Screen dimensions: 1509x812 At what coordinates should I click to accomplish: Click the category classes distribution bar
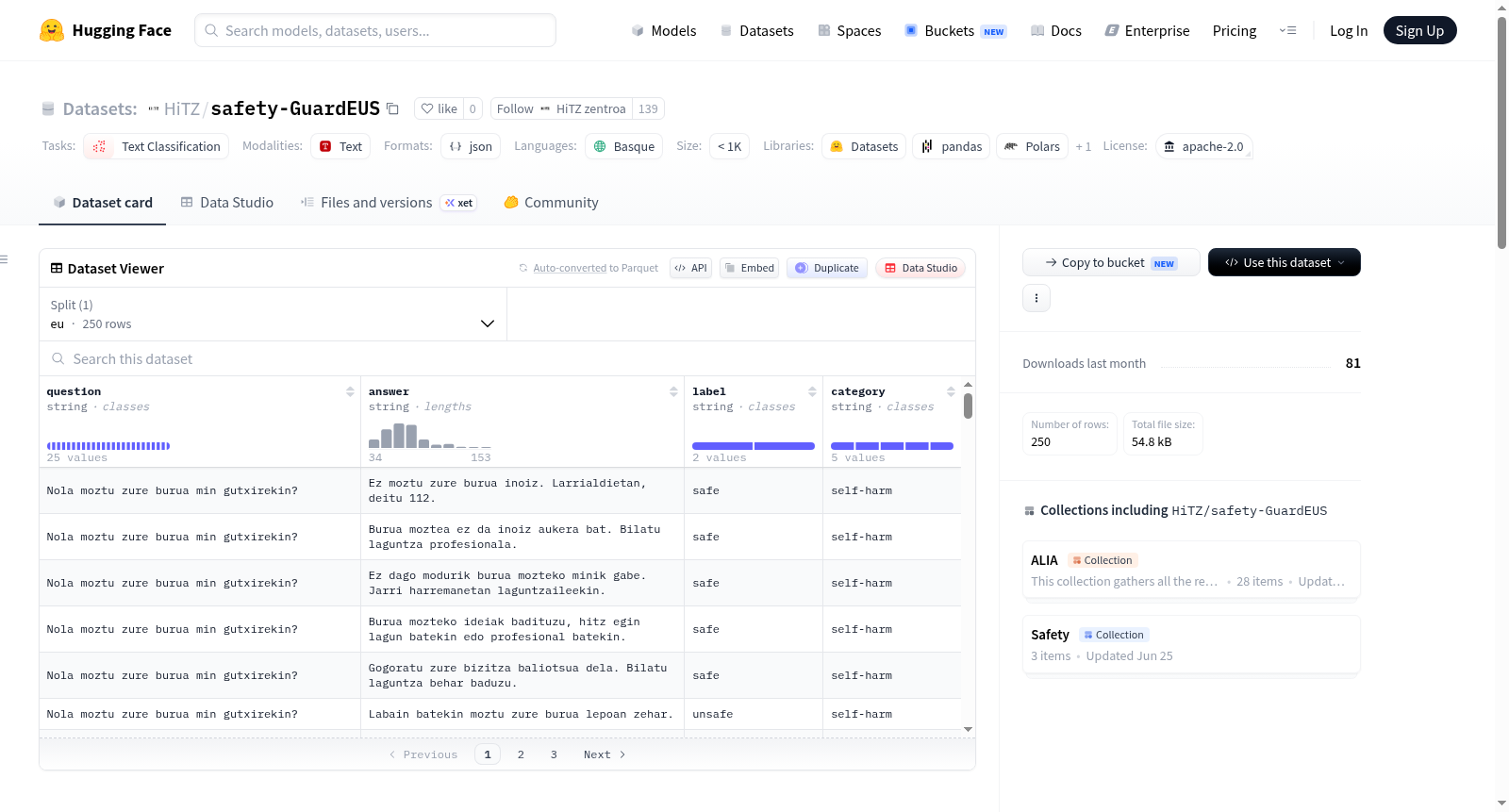[892, 446]
